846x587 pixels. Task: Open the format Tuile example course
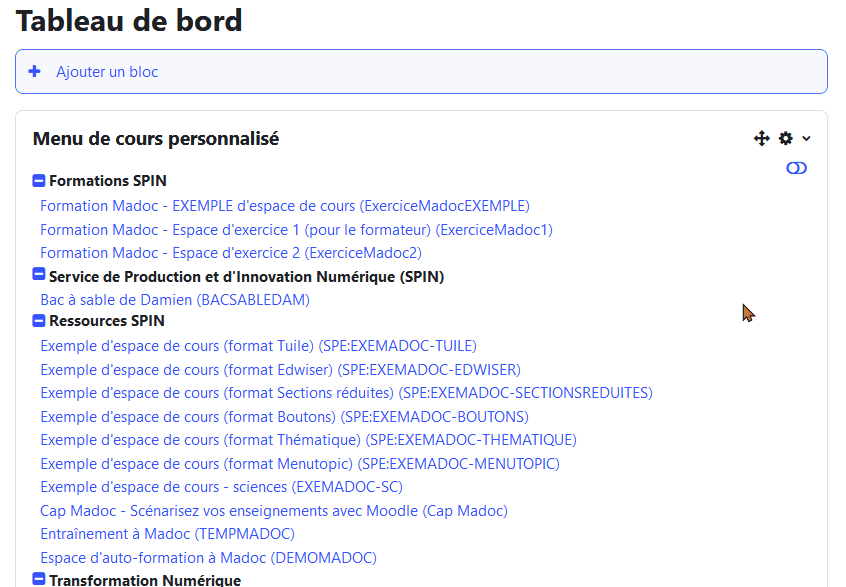coord(258,345)
